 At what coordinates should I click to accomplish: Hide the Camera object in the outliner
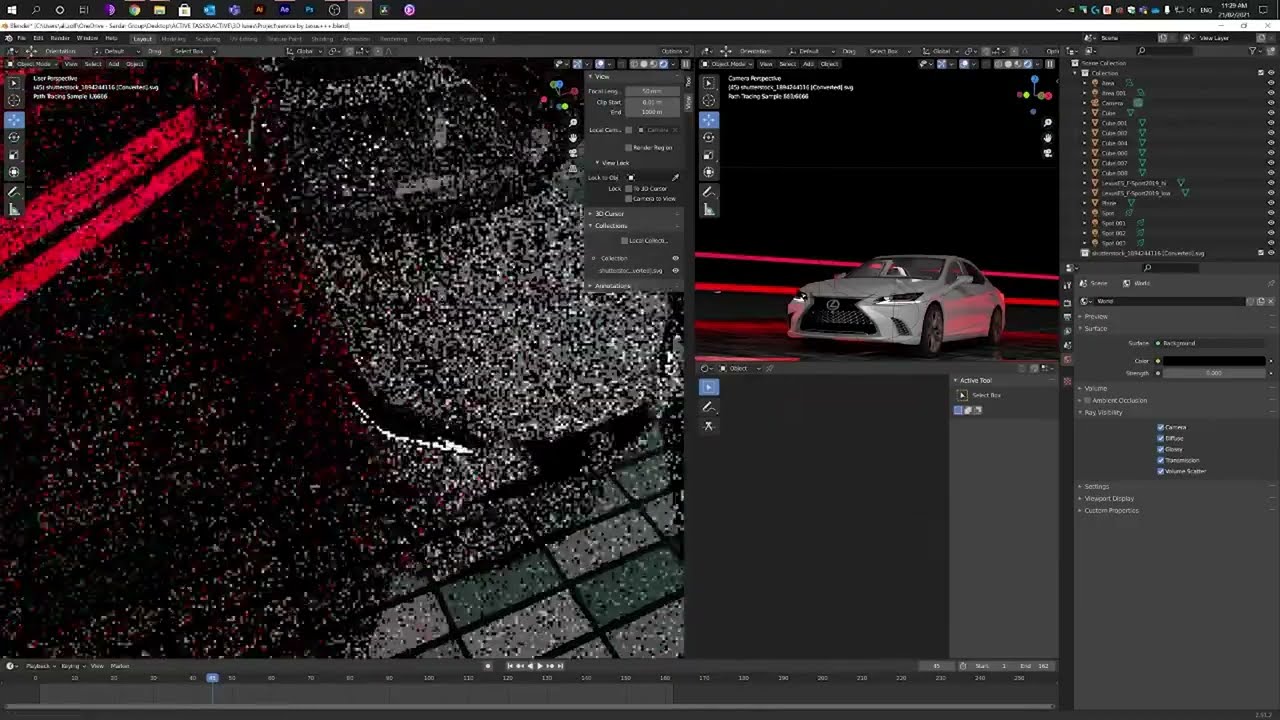tap(1271, 103)
